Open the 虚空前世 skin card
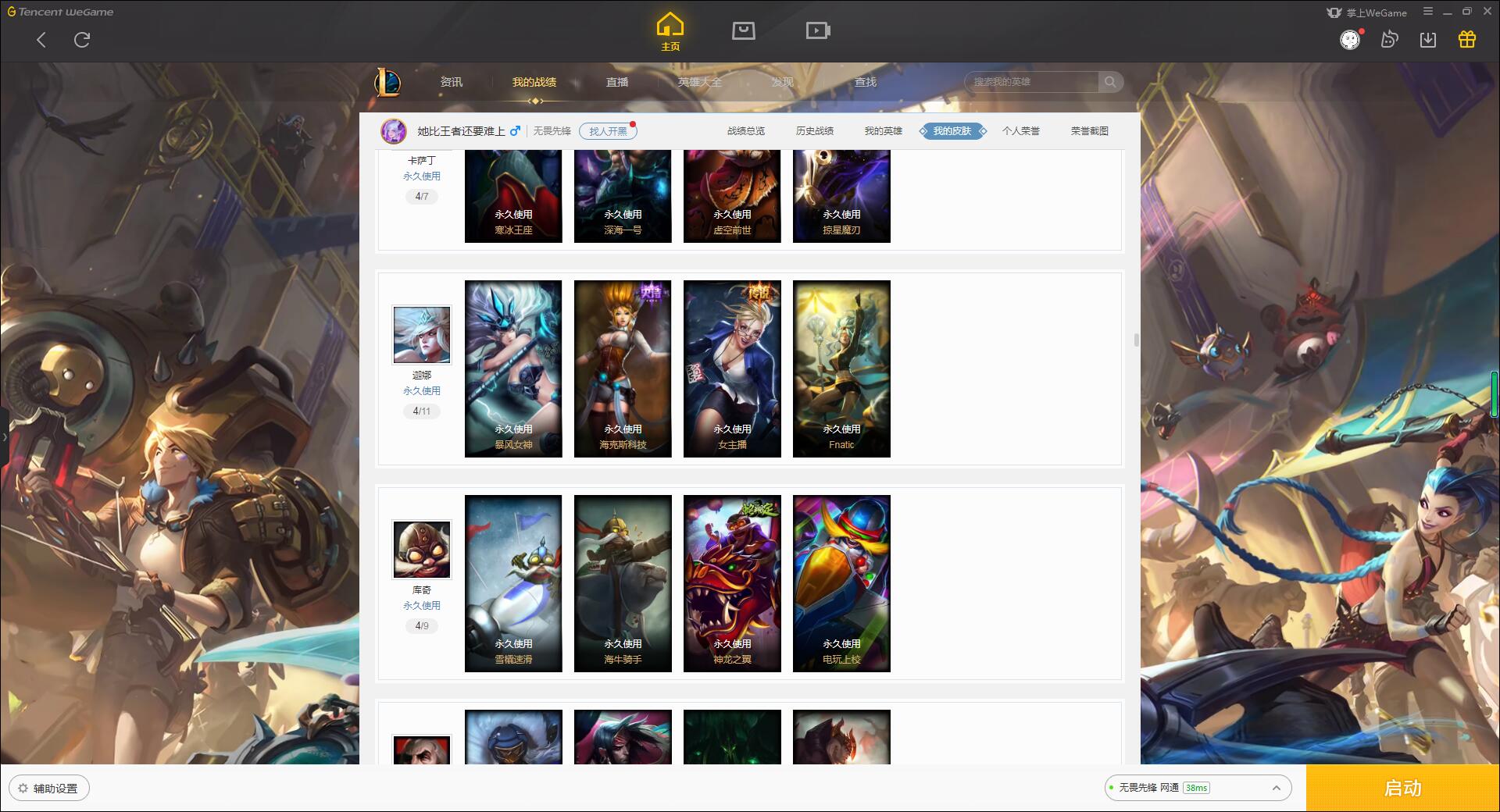This screenshot has height=812, width=1500. point(732,196)
